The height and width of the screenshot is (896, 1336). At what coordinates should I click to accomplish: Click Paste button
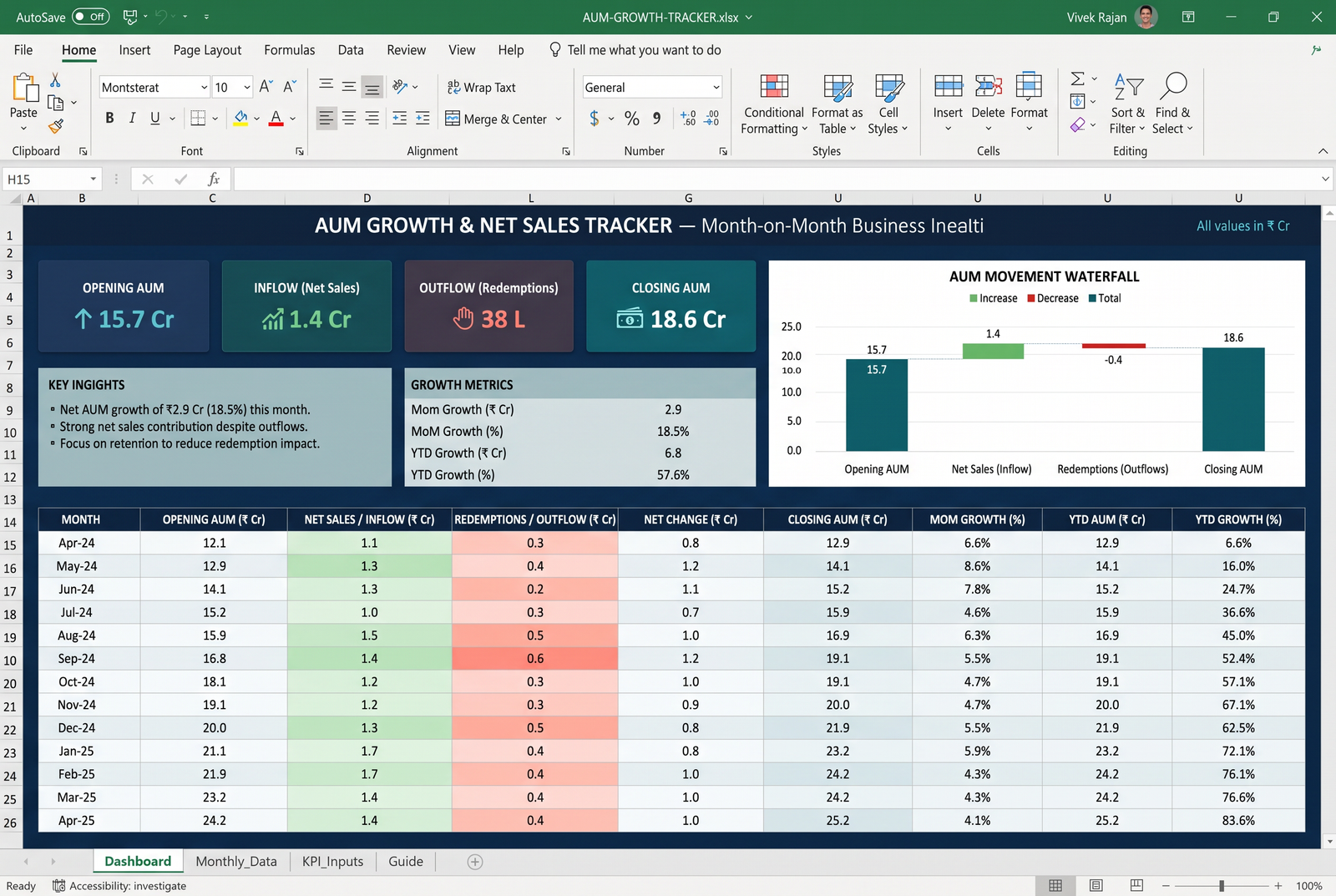tap(23, 102)
